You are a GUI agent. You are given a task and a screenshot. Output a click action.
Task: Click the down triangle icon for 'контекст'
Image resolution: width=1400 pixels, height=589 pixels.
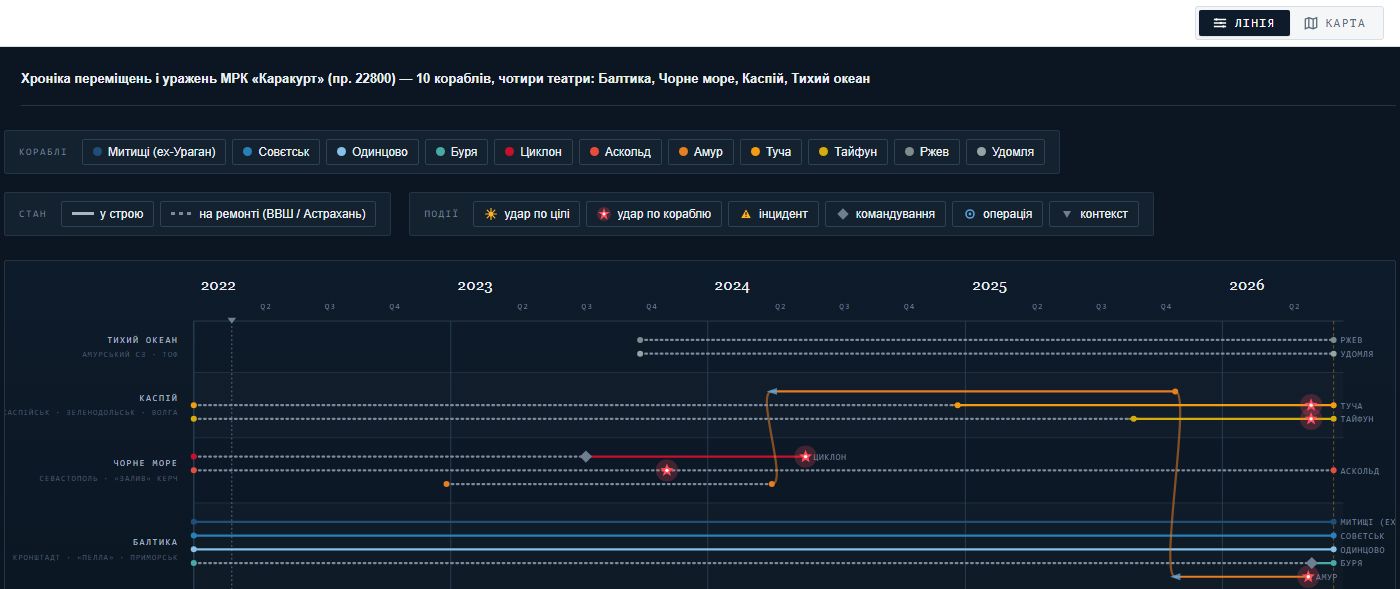coord(1066,214)
